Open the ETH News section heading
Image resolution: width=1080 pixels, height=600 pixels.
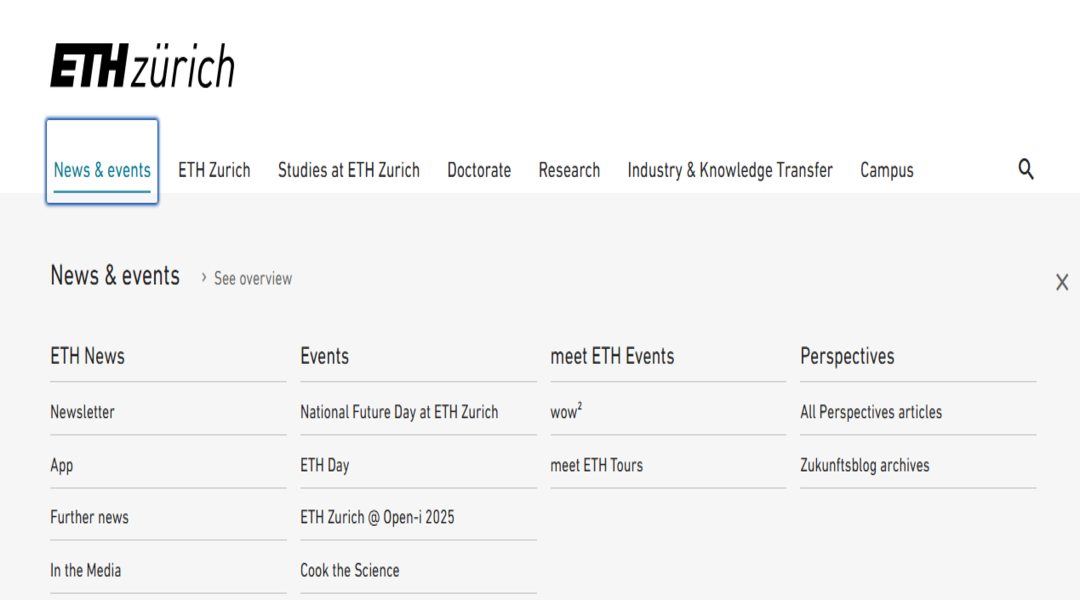88,356
